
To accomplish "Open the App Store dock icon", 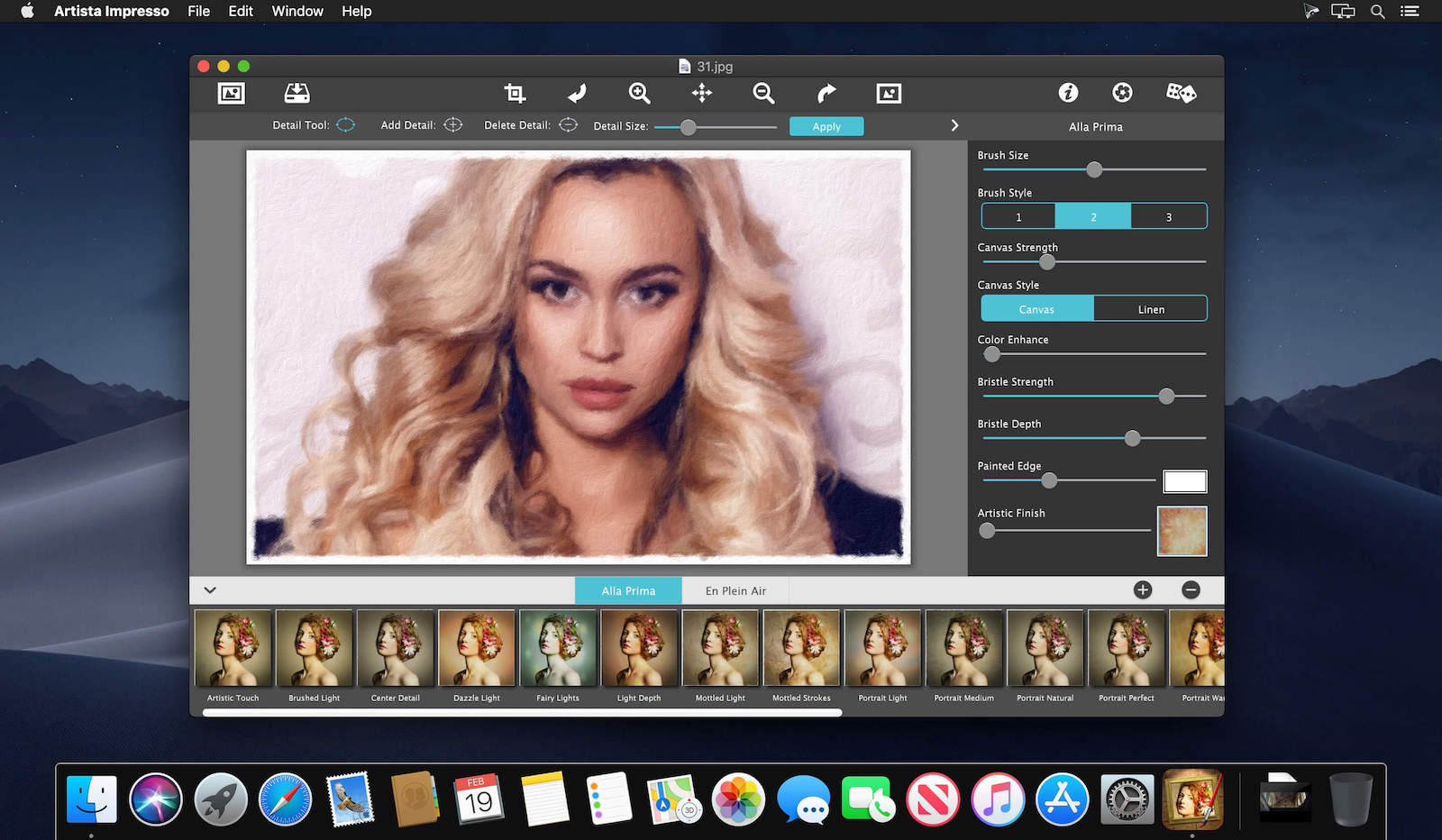I will (1063, 799).
